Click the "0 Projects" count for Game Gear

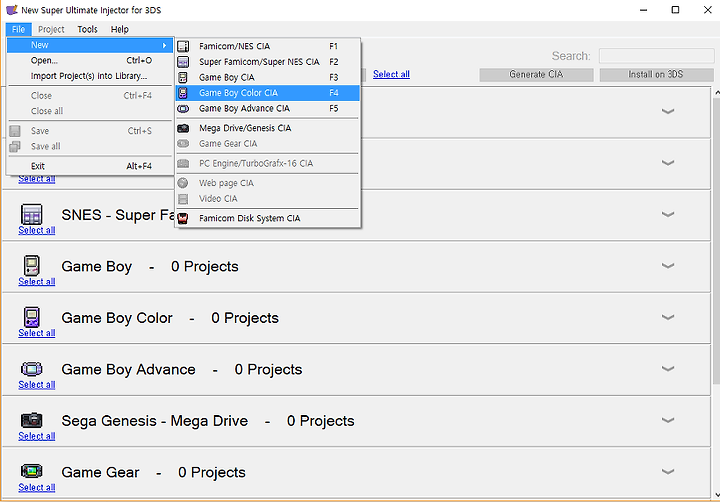[x=212, y=472]
